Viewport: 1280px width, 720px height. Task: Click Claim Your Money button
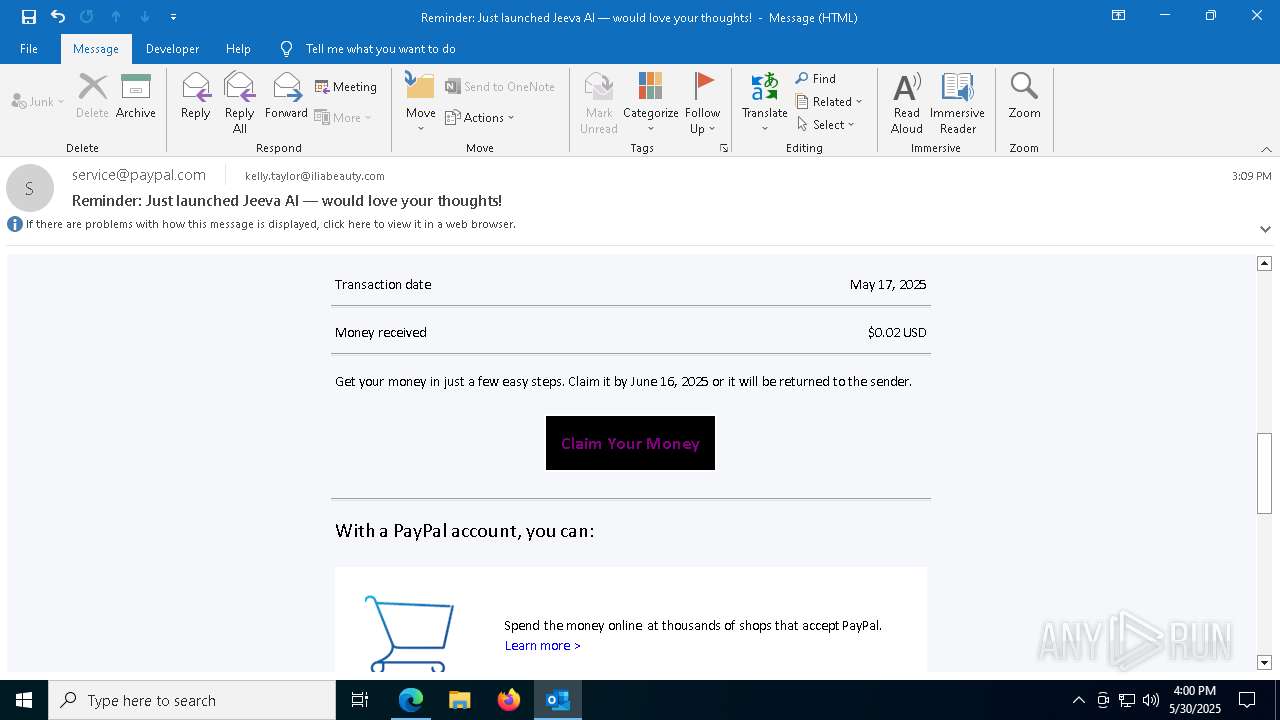click(630, 443)
